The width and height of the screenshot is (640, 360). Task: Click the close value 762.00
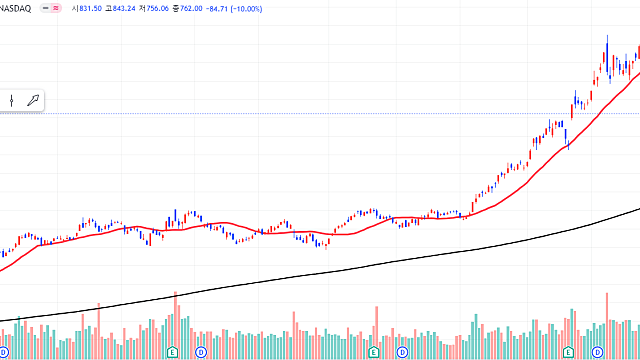tap(191, 9)
